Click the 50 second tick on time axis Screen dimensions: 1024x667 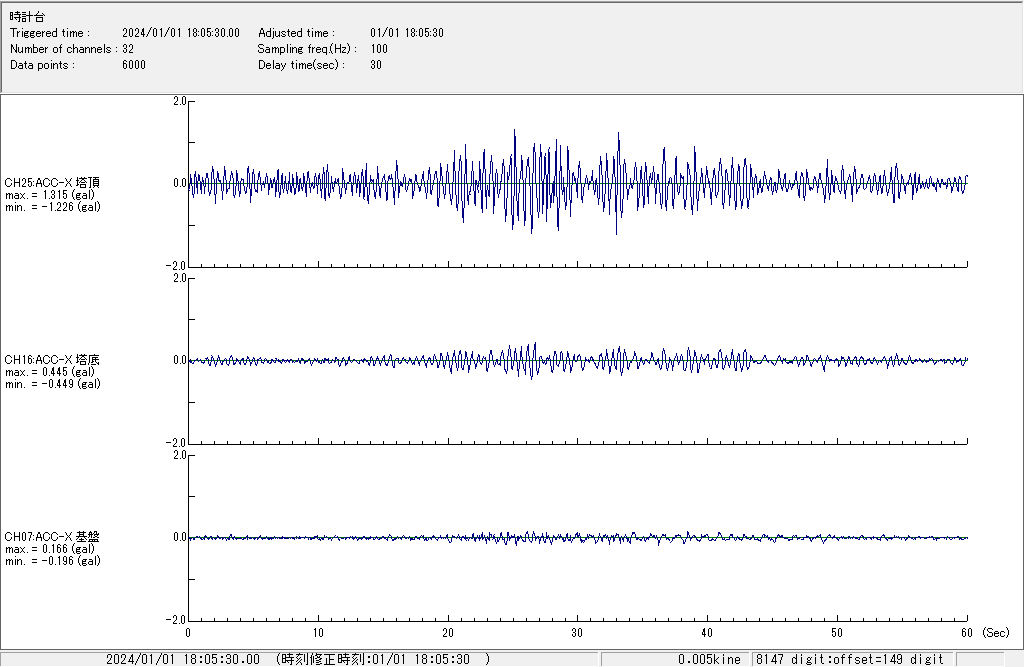coord(837,633)
